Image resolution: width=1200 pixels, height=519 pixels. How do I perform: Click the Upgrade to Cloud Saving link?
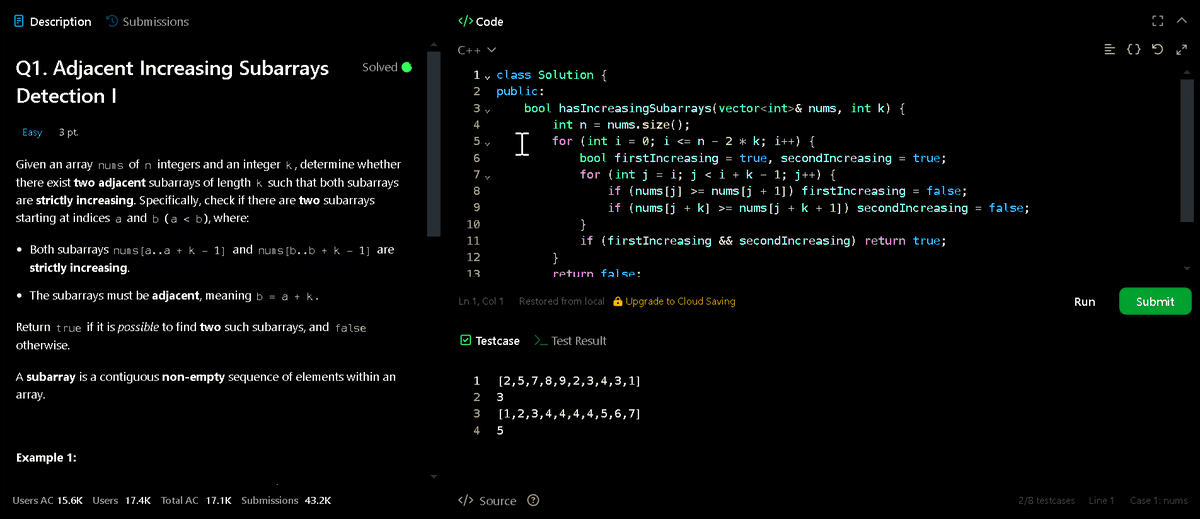(x=680, y=301)
